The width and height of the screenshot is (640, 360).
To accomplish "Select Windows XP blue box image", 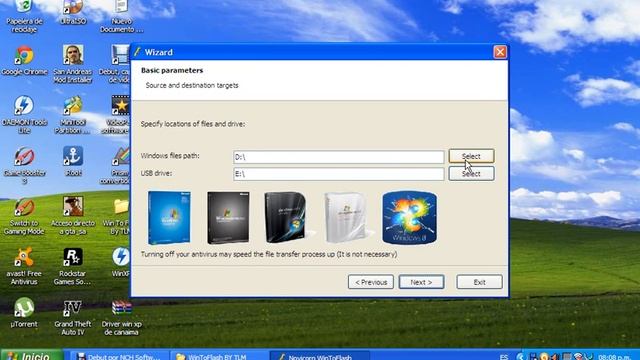I will pos(169,218).
